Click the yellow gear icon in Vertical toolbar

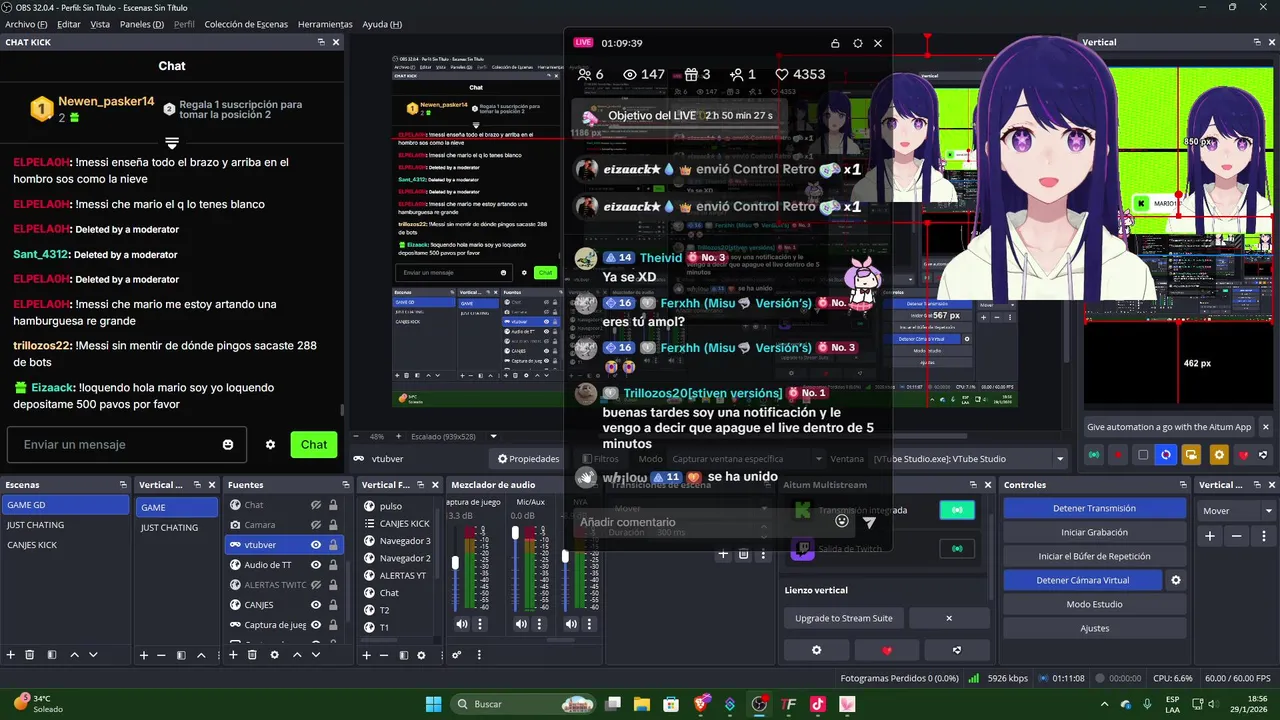tap(1218, 455)
